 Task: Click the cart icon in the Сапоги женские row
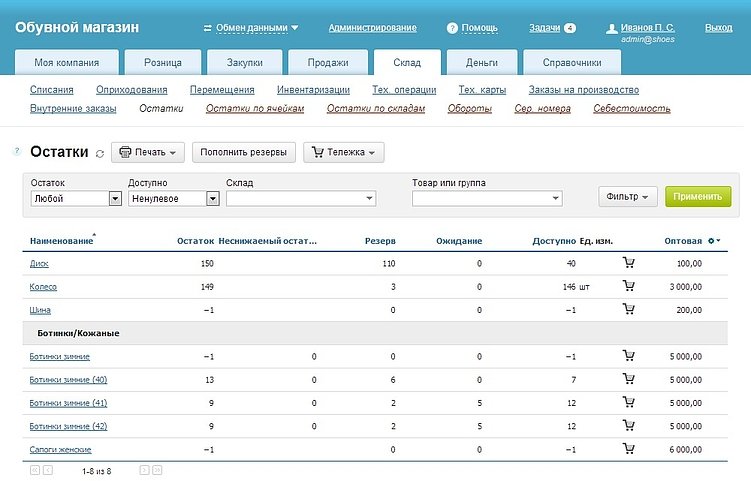(x=628, y=449)
